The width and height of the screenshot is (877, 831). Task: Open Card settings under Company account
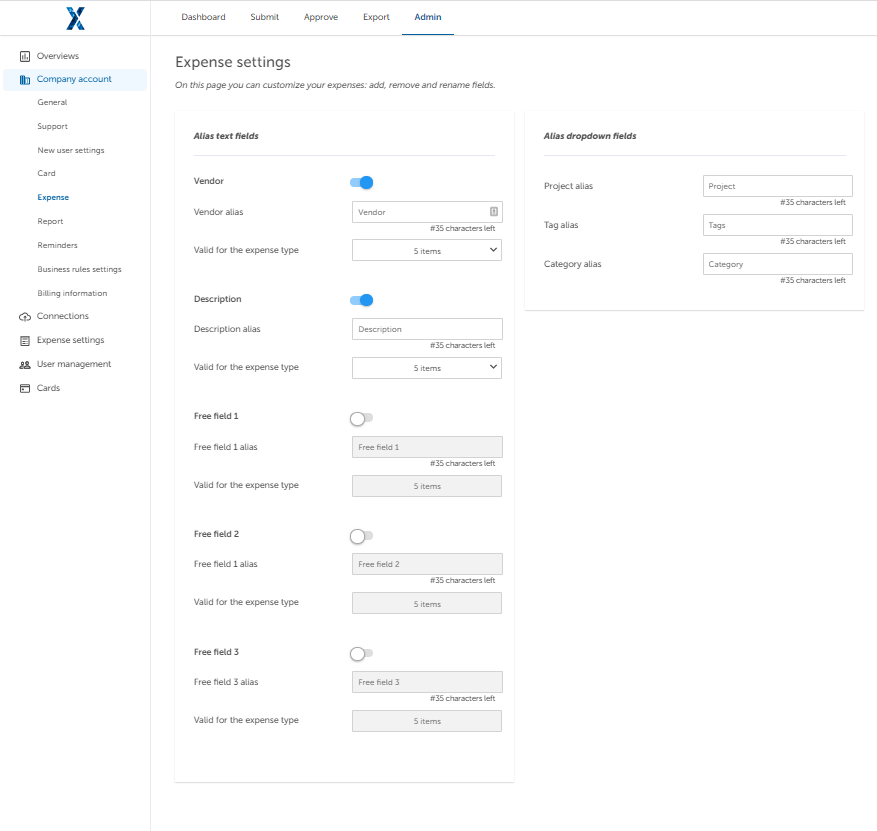point(46,173)
